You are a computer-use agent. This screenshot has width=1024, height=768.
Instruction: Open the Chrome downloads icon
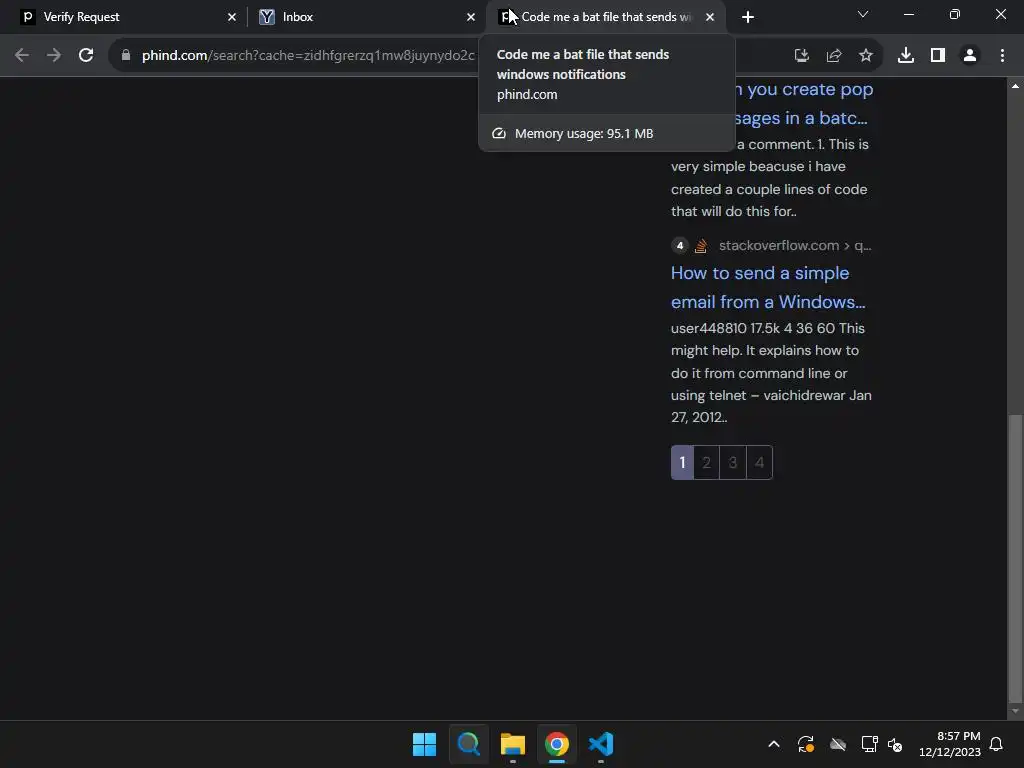point(906,56)
